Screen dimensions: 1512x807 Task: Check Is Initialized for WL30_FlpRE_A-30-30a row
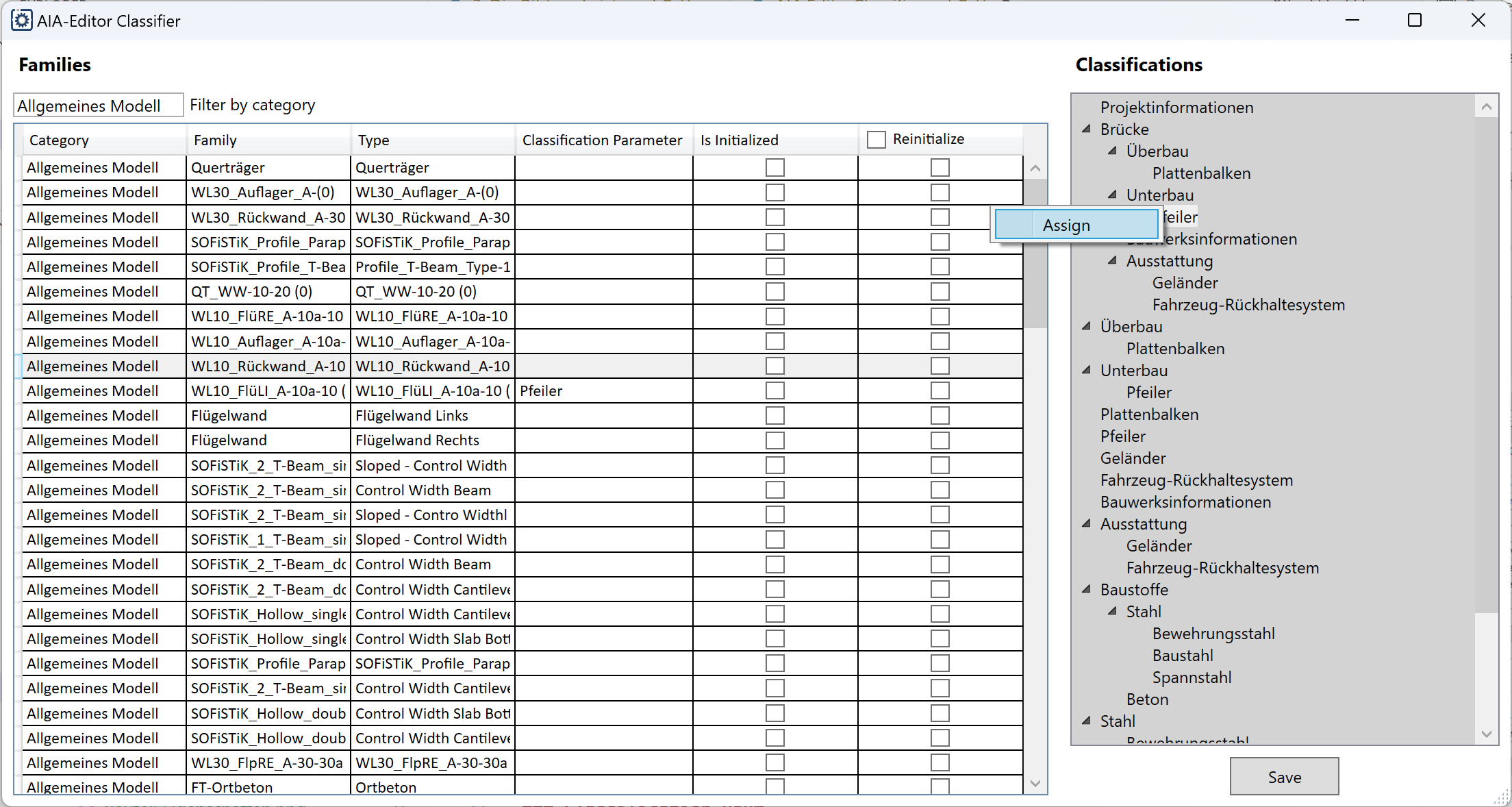pos(774,762)
